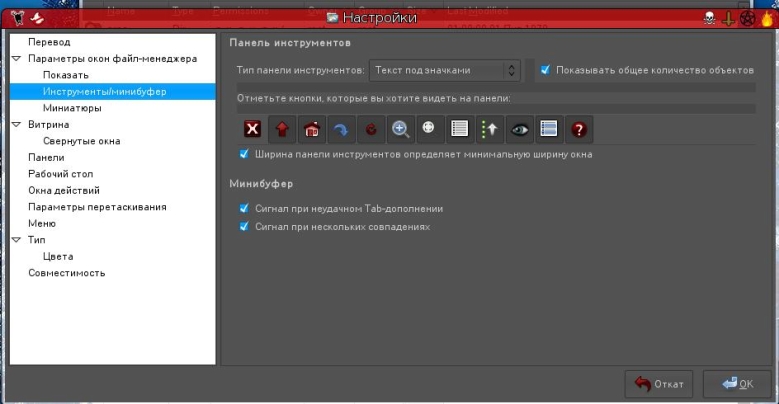Toggle the Up directory red arrow button
The width and height of the screenshot is (779, 404).
click(282, 129)
